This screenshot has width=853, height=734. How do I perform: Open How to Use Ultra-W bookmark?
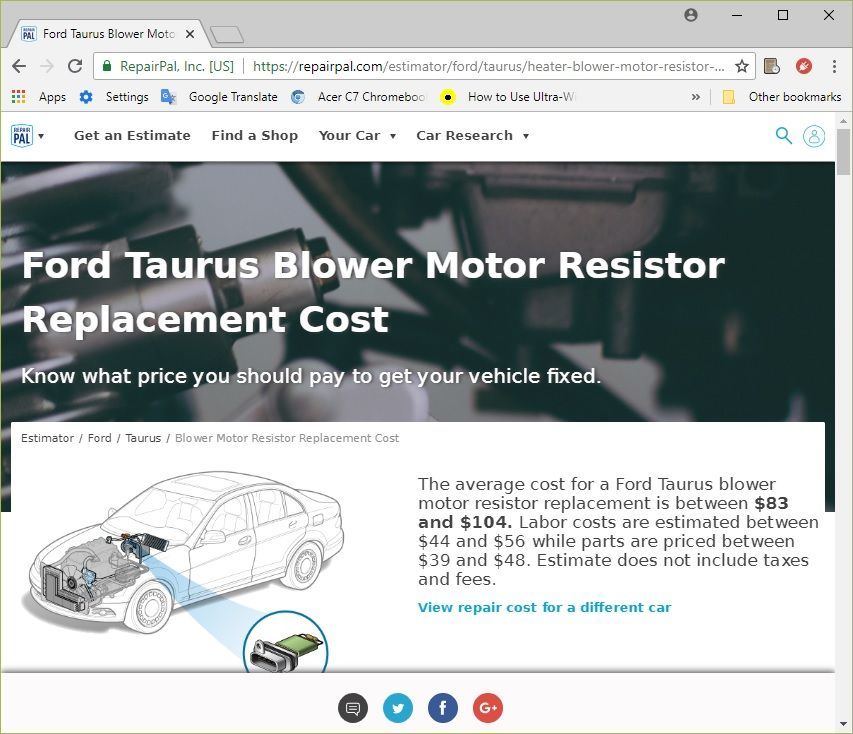[508, 97]
